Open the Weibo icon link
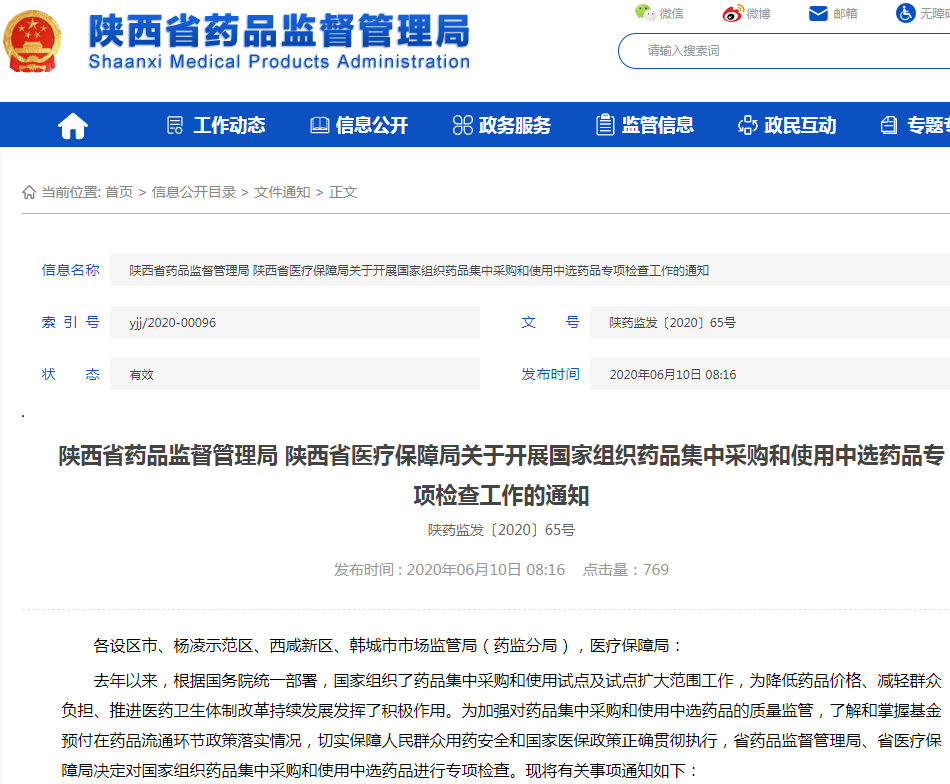The height and width of the screenshot is (784, 950). (x=732, y=13)
